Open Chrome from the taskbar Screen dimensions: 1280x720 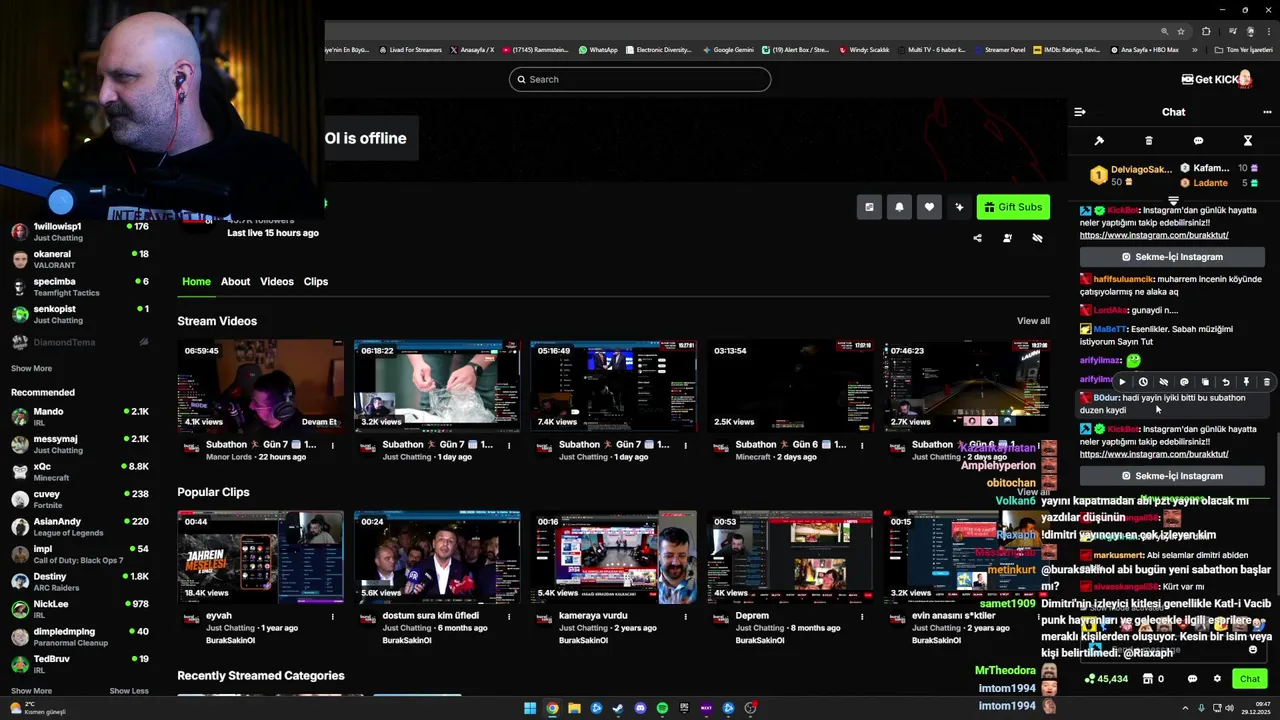click(552, 709)
